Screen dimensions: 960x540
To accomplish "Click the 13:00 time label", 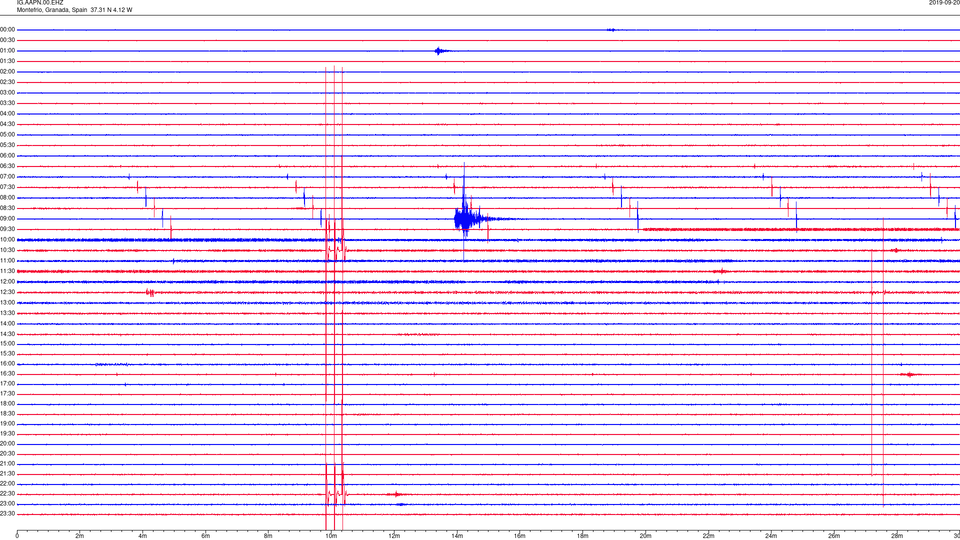I will 8,302.
